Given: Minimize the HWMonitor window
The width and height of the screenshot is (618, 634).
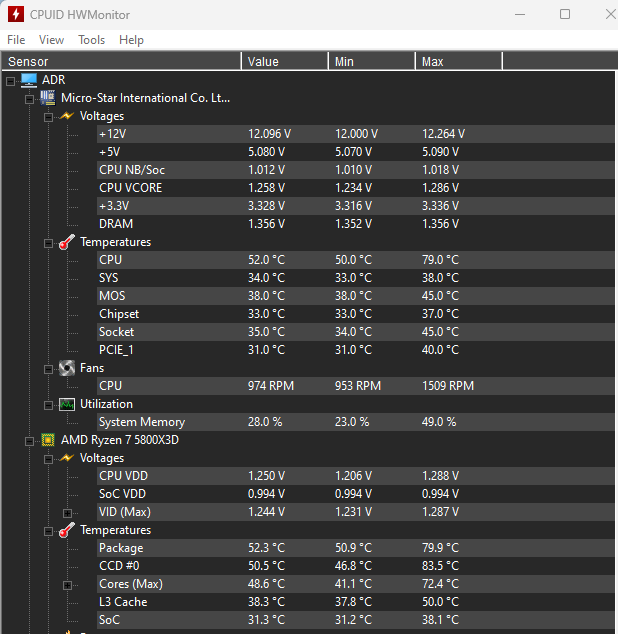Looking at the screenshot, I should pos(520,15).
